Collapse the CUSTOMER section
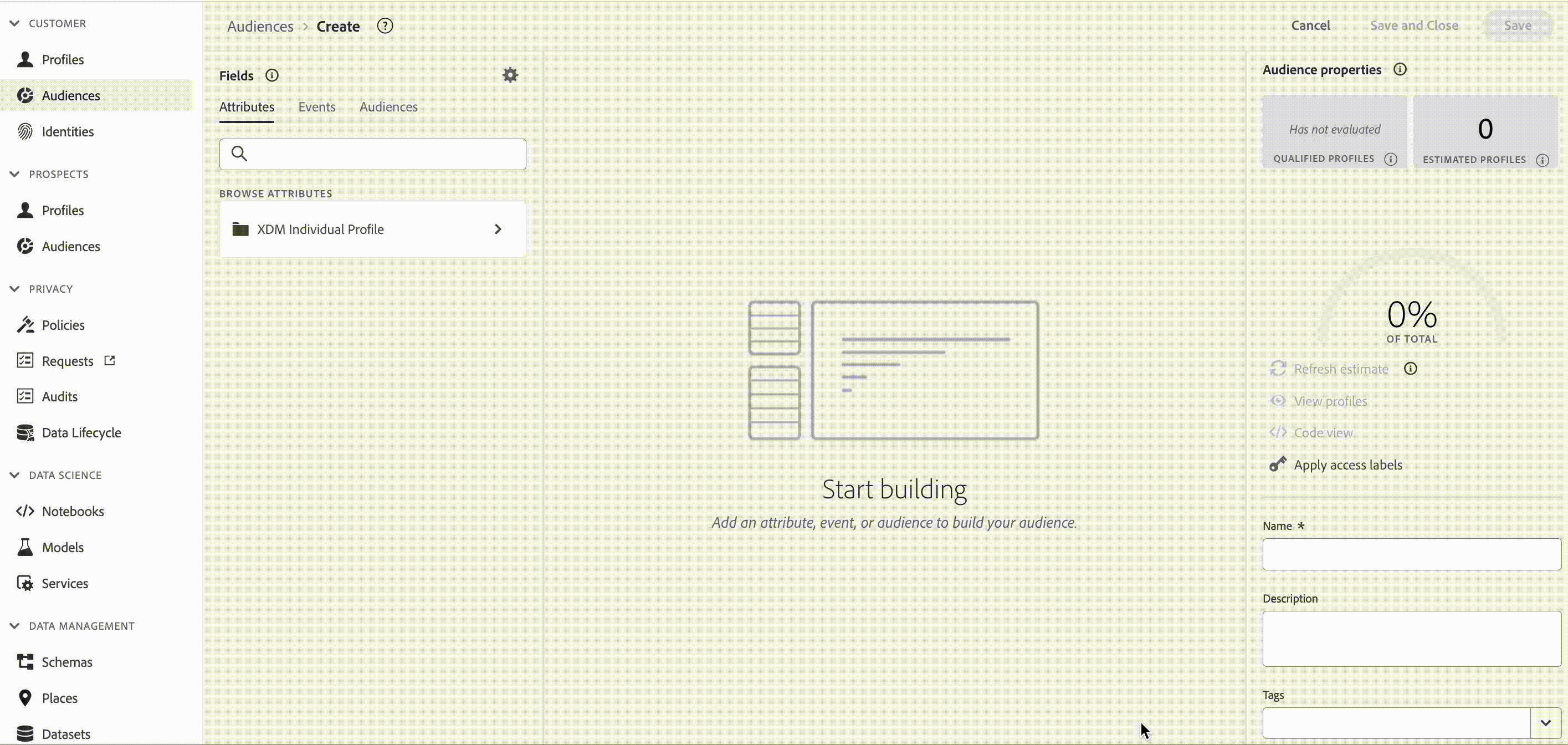This screenshot has width=1568, height=745. pyautogui.click(x=14, y=23)
